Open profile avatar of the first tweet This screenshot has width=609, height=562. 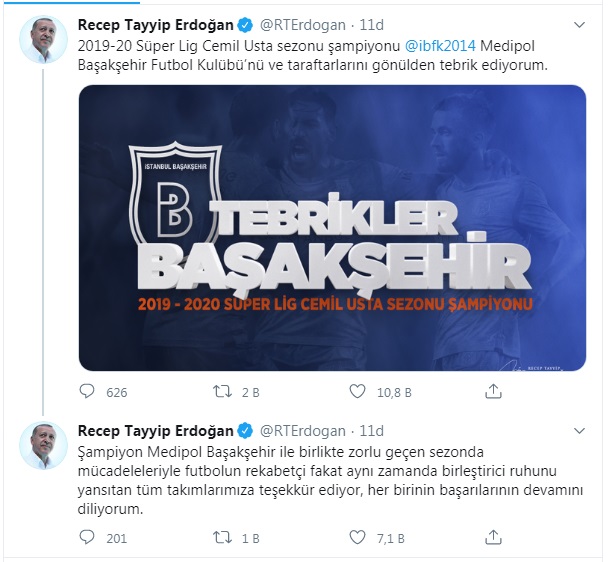(x=44, y=40)
